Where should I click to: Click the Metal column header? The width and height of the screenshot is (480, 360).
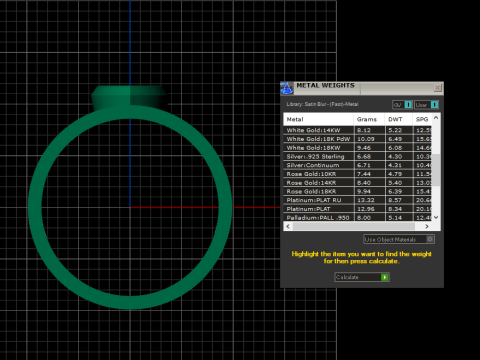coord(318,119)
